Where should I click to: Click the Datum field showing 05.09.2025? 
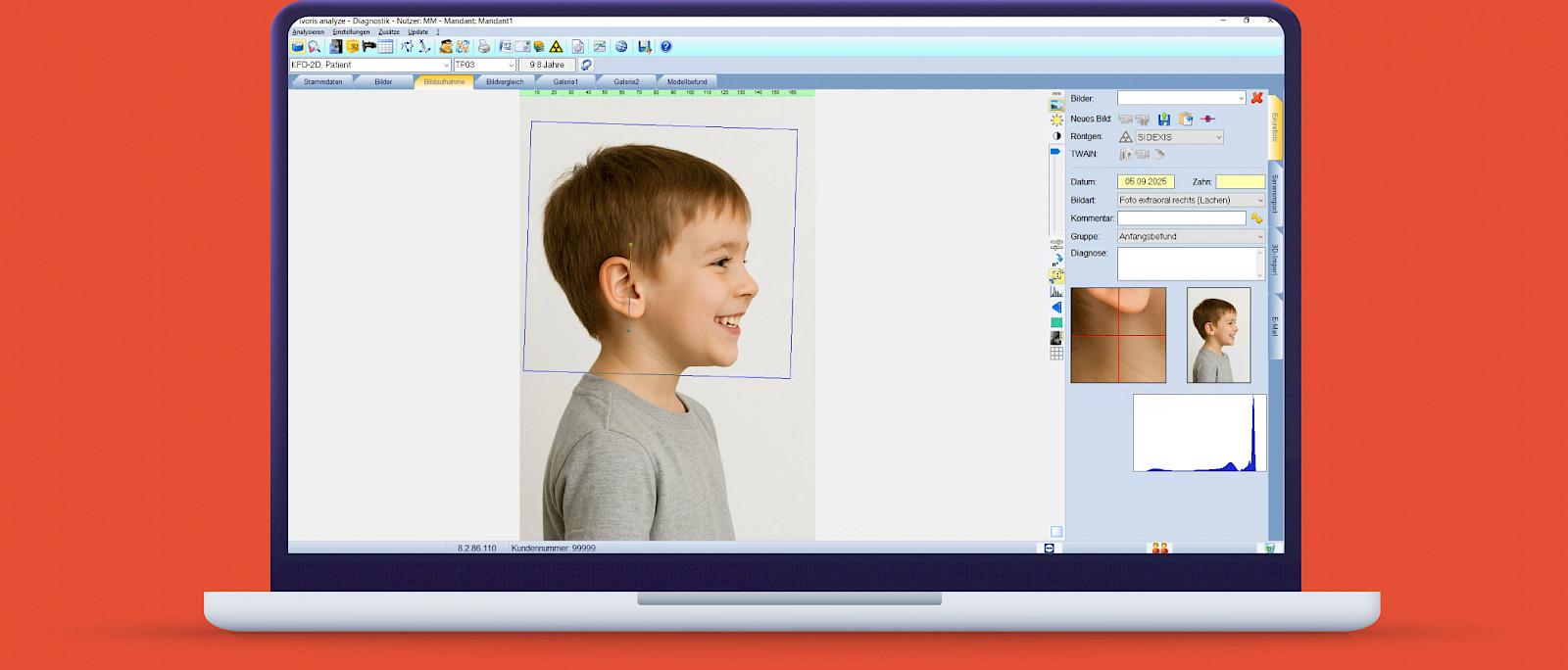[1146, 181]
